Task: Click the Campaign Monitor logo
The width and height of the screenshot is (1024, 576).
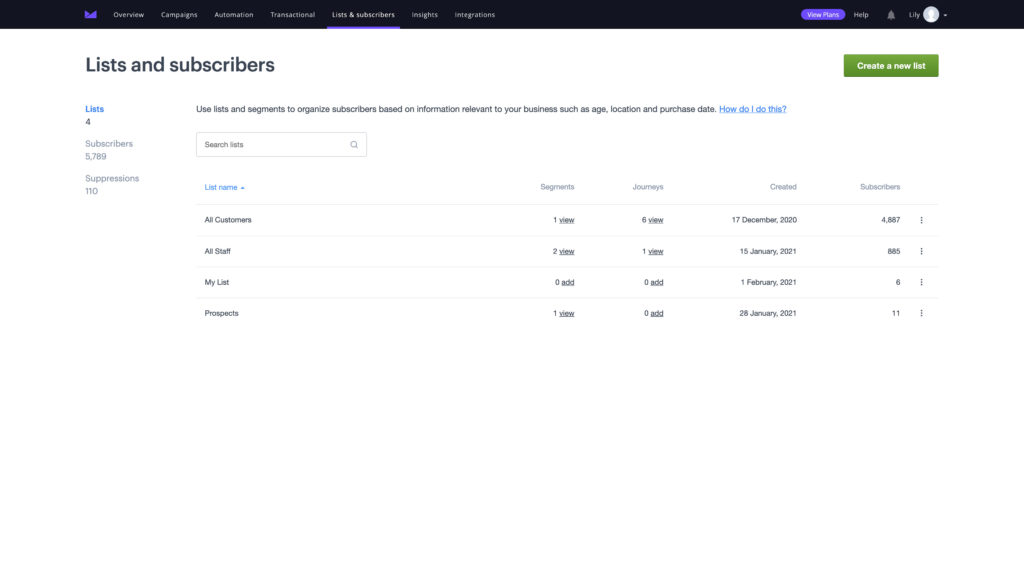Action: [89, 14]
